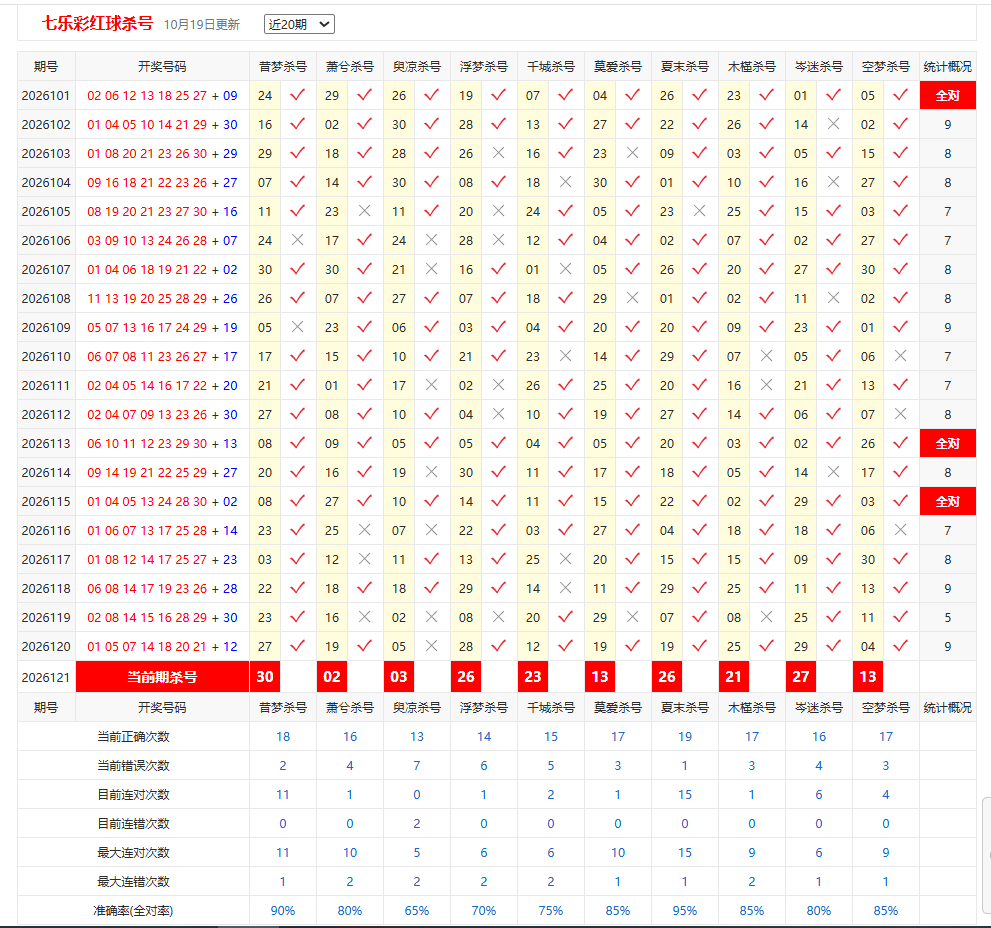The image size is (991, 928).
Task: Click period number 2026121 in the current row
Action: click(x=46, y=678)
